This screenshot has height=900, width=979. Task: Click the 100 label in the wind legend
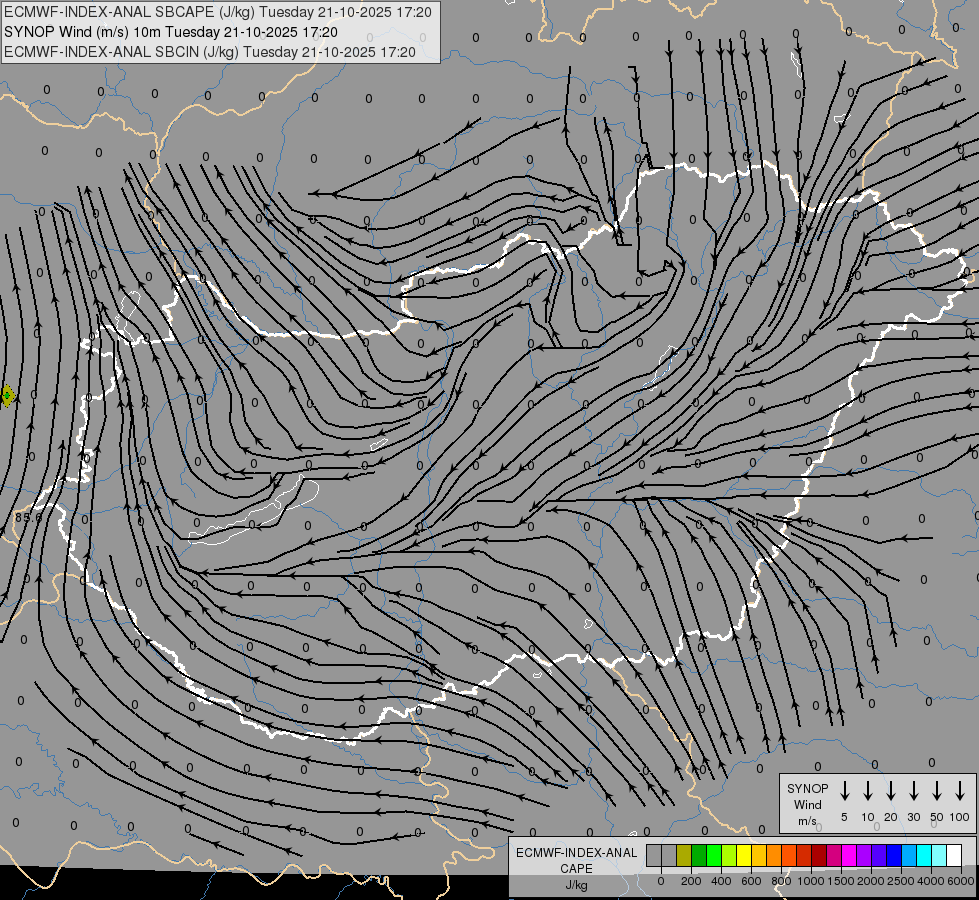(960, 817)
